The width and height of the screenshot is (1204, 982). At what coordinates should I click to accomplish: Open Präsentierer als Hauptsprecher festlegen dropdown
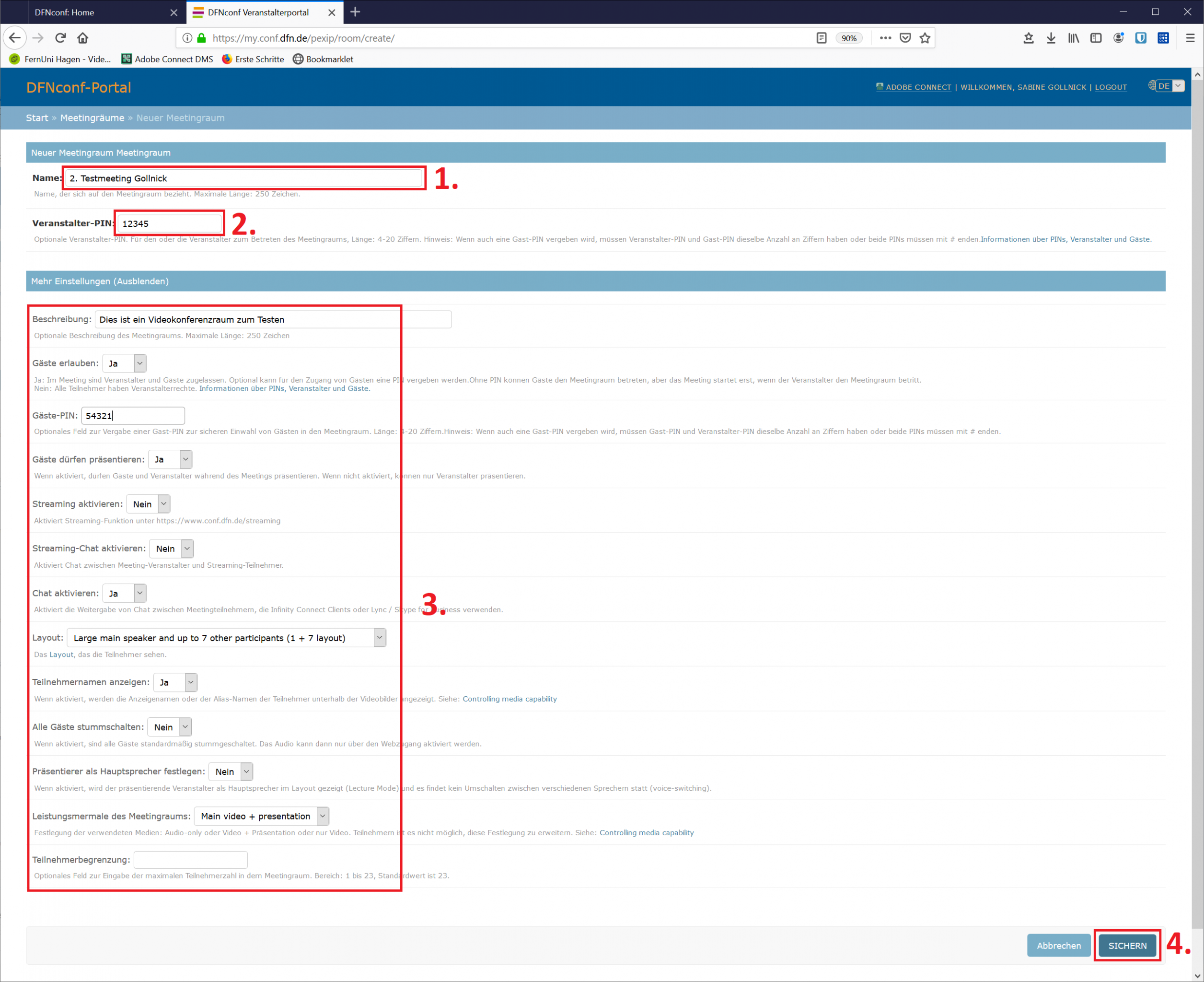(231, 772)
